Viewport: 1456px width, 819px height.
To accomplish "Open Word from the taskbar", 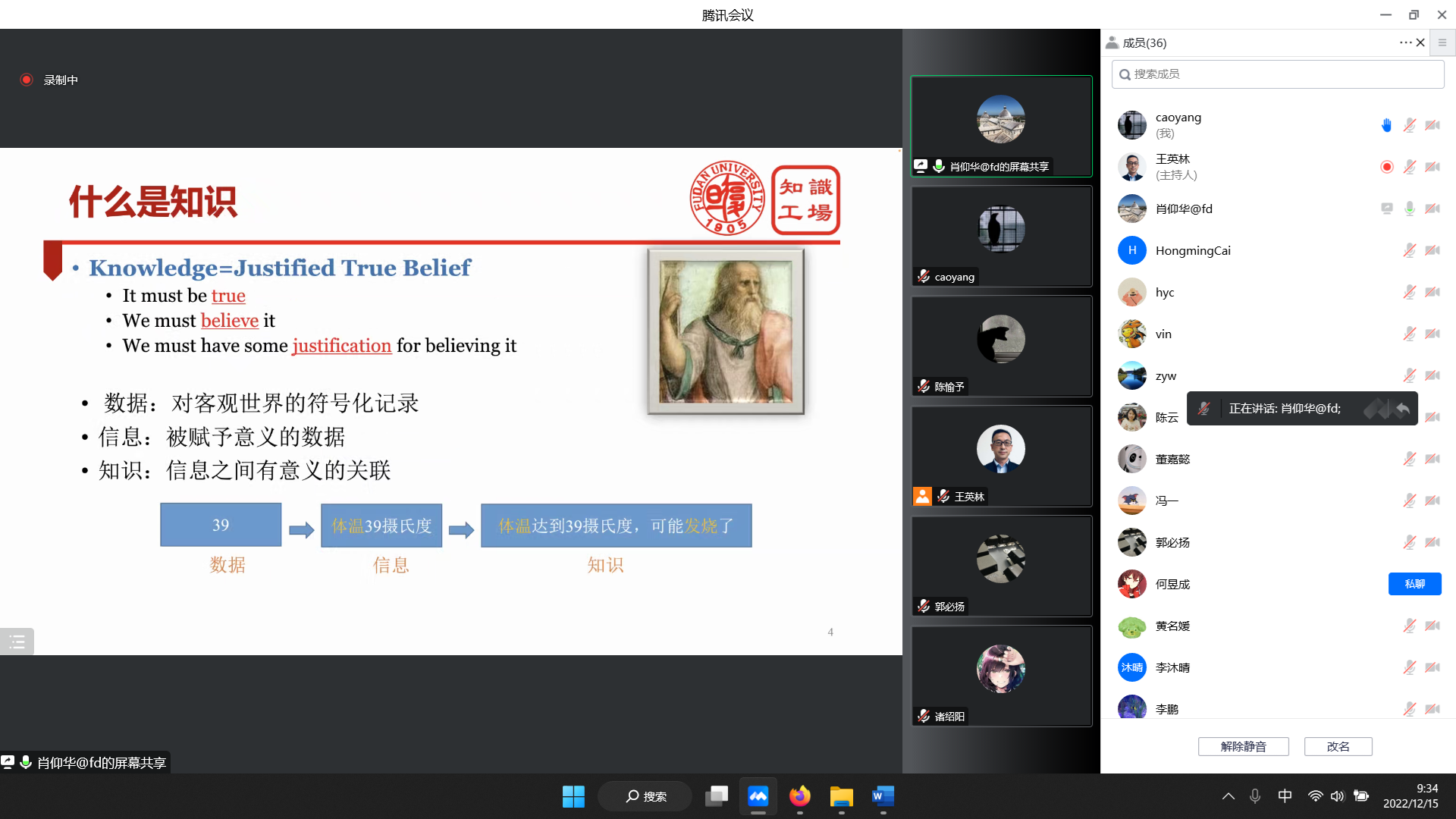I will pos(883,796).
